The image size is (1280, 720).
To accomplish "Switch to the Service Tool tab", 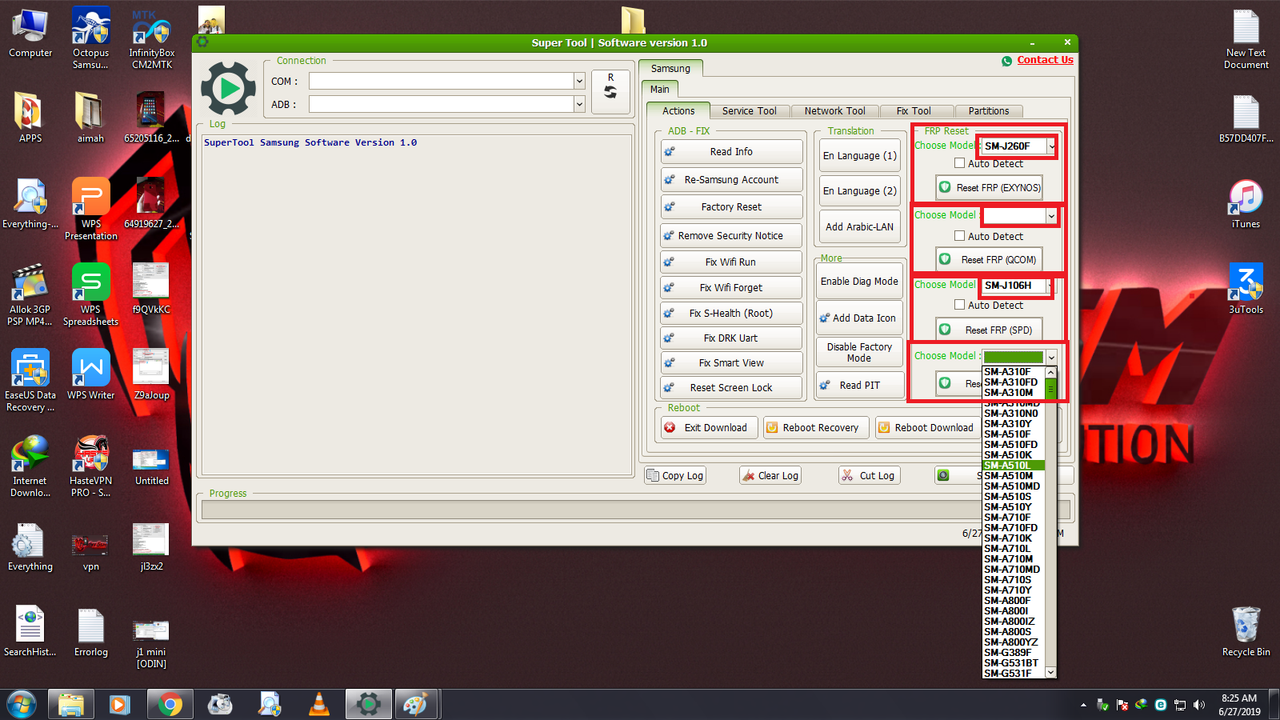I will [x=749, y=111].
